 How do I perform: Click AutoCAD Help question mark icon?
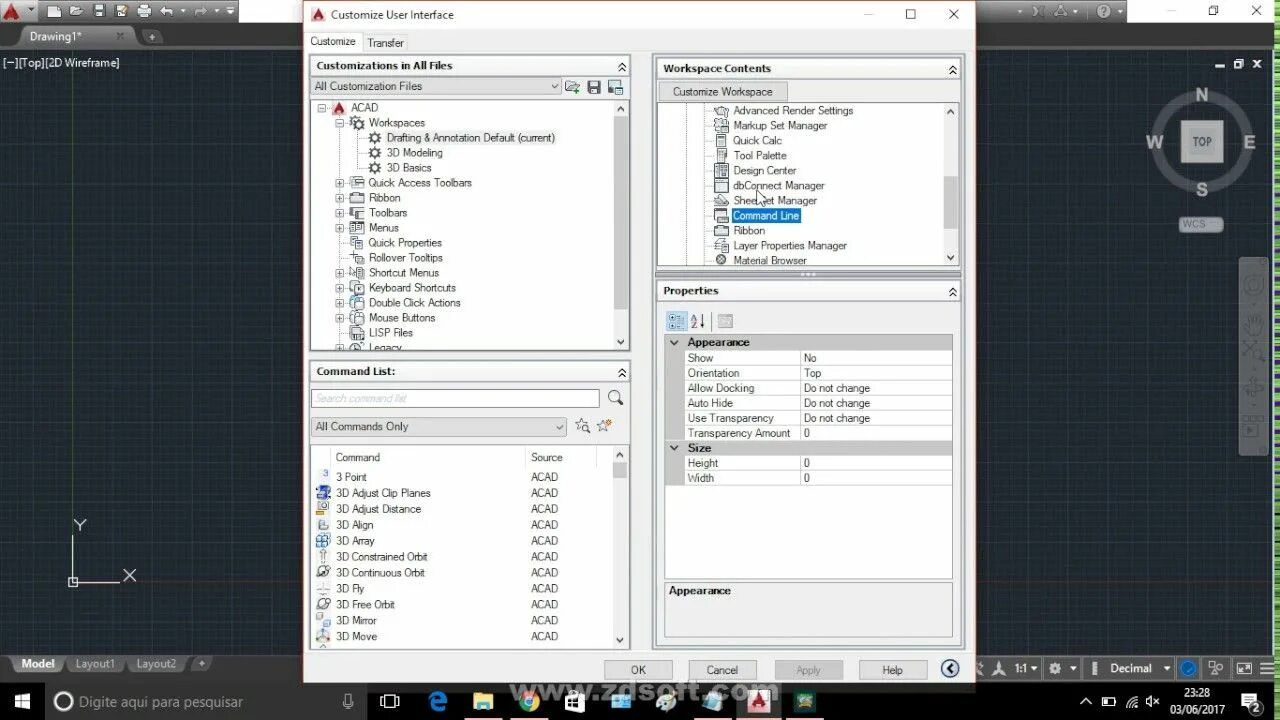(x=1104, y=12)
